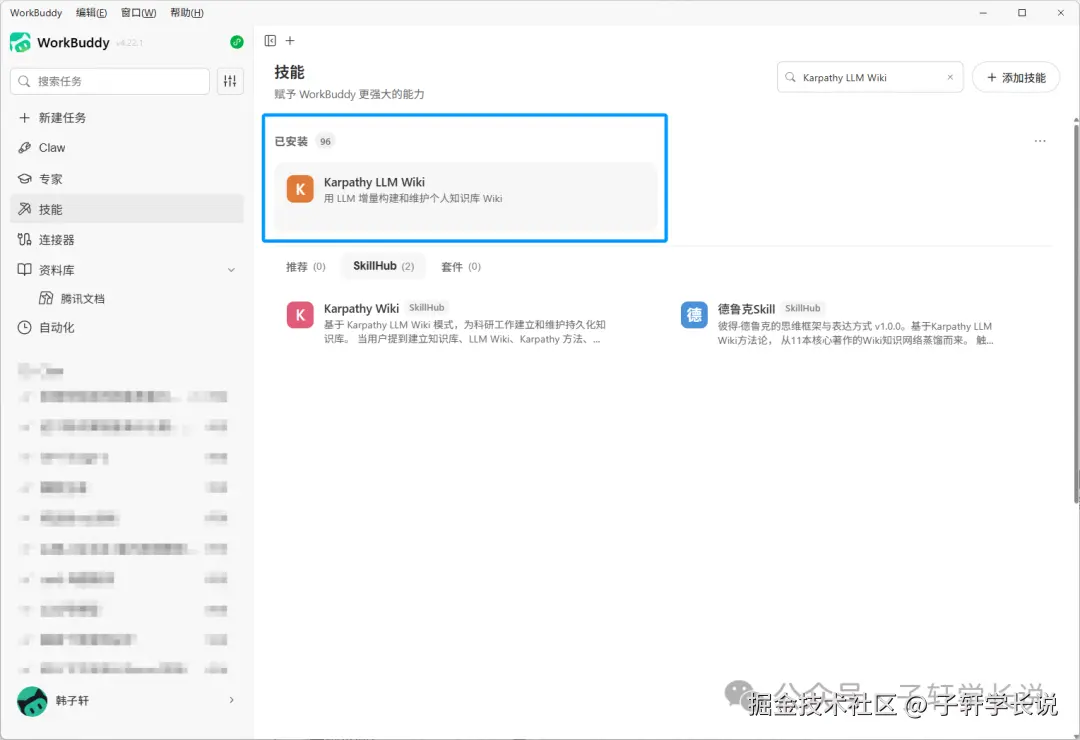Viewport: 1080px width, 740px height.
Task: Click the 已安装 heading text
Action: click(x=291, y=141)
